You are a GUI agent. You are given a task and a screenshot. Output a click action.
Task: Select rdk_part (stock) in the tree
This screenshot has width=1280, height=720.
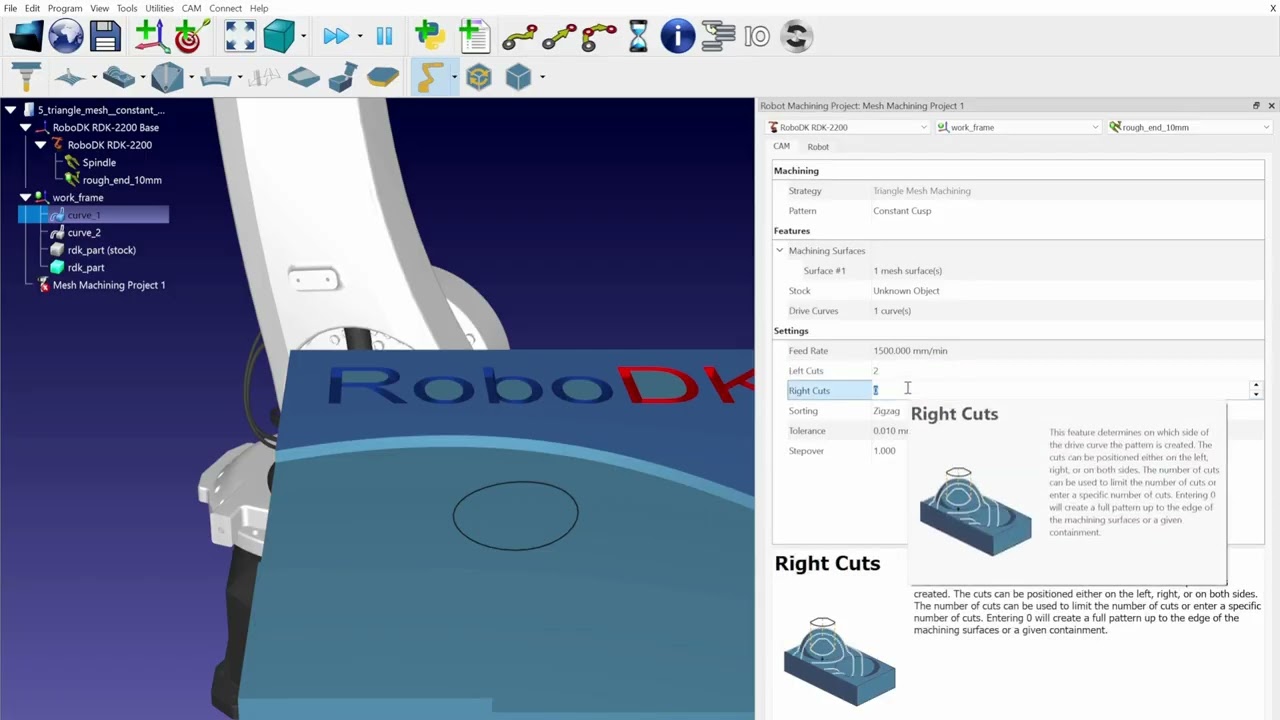point(101,250)
